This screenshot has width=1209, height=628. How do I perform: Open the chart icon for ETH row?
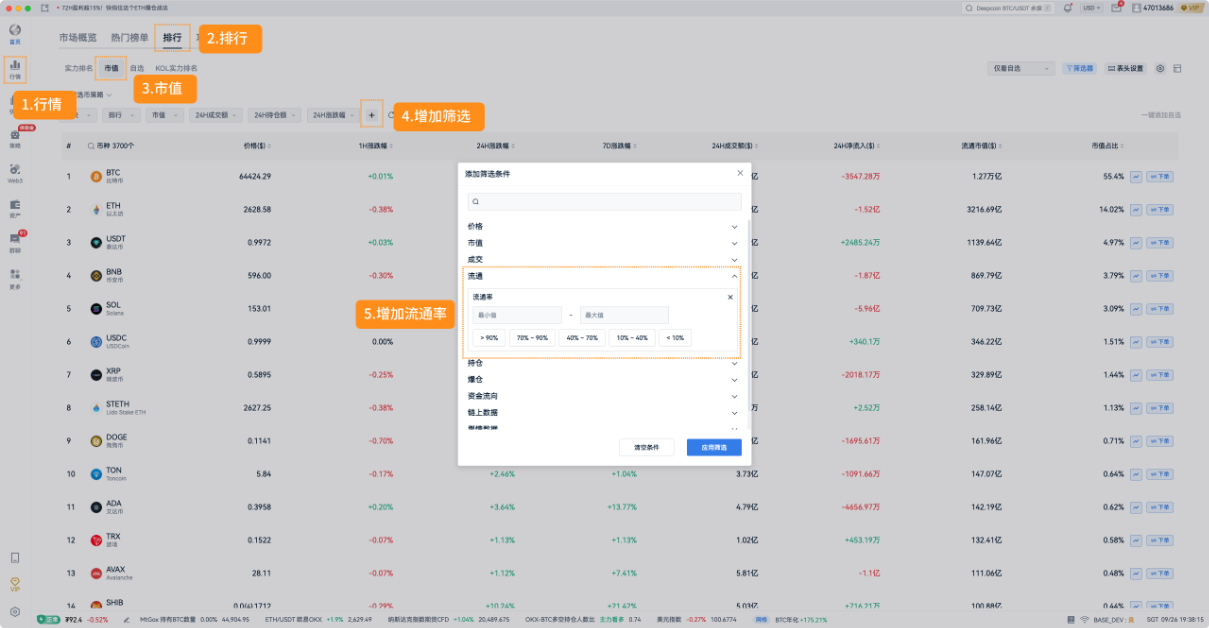[x=1136, y=209]
